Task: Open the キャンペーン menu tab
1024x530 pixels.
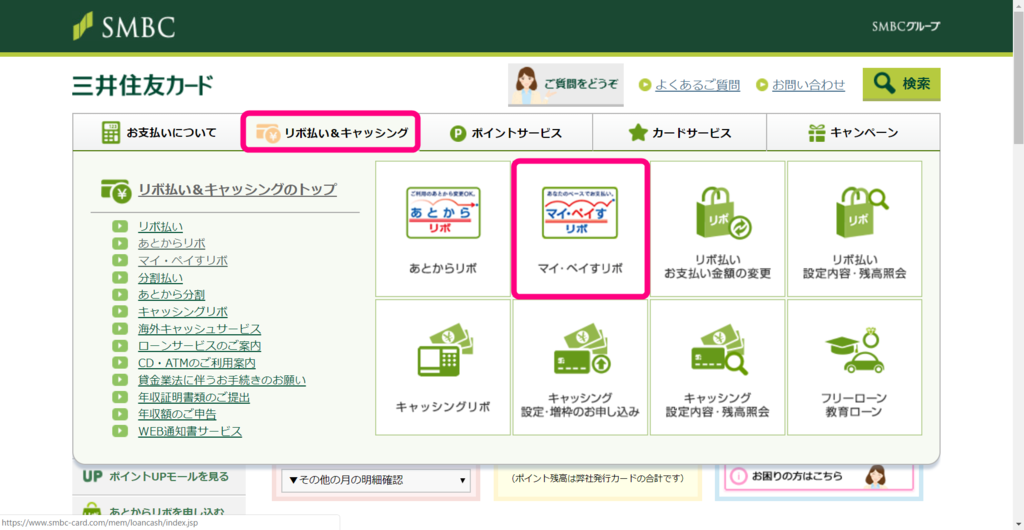Action: coord(853,133)
